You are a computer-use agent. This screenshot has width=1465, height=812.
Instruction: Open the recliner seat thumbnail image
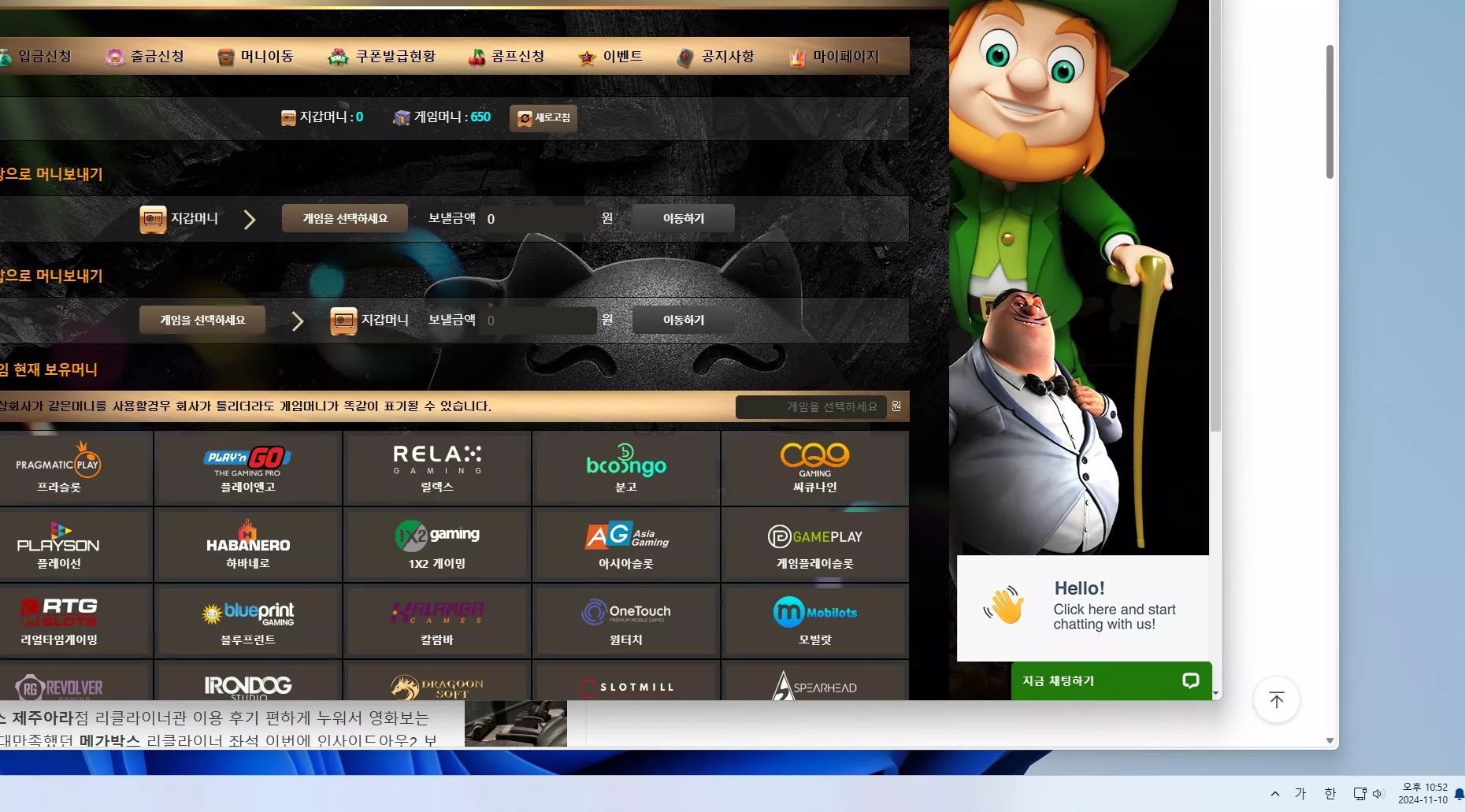coord(516,723)
